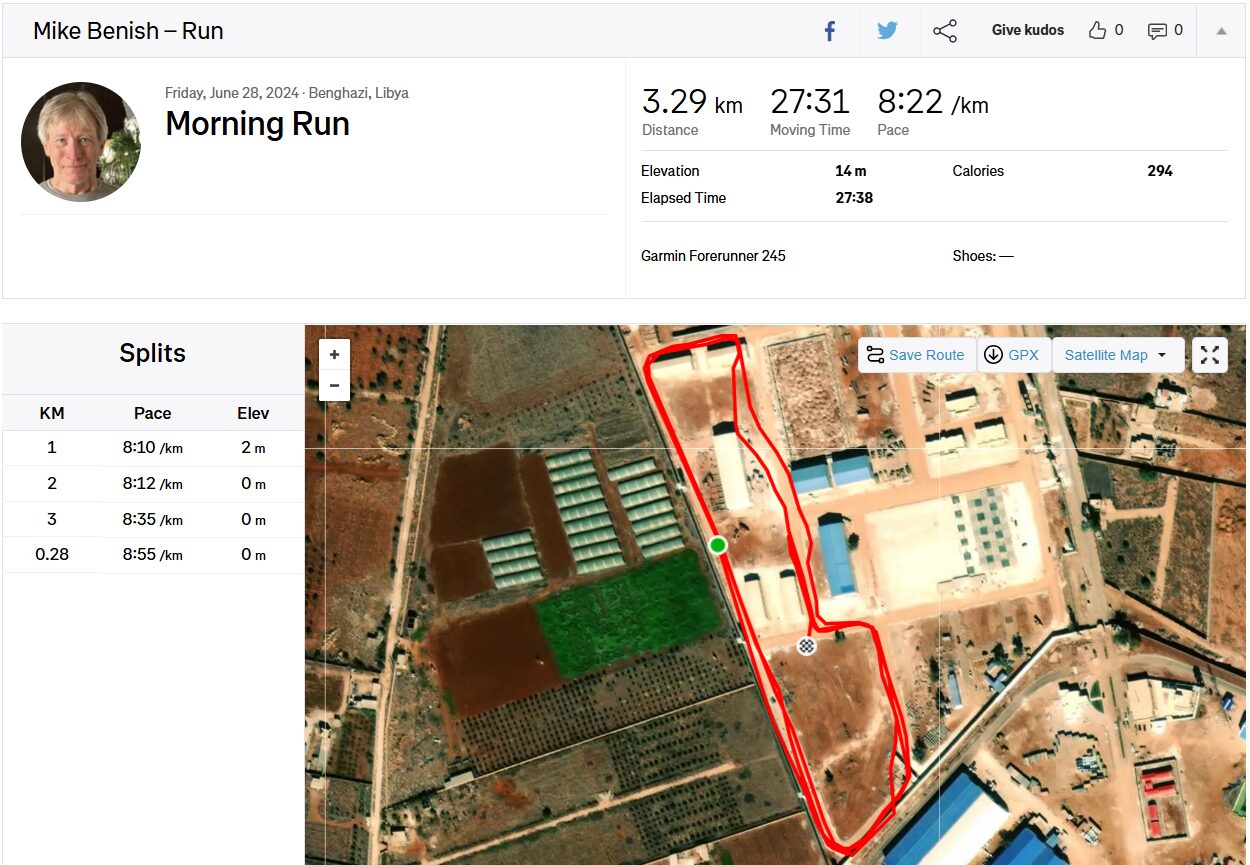
Task: Click the 3.29 km distance value
Action: coord(692,102)
